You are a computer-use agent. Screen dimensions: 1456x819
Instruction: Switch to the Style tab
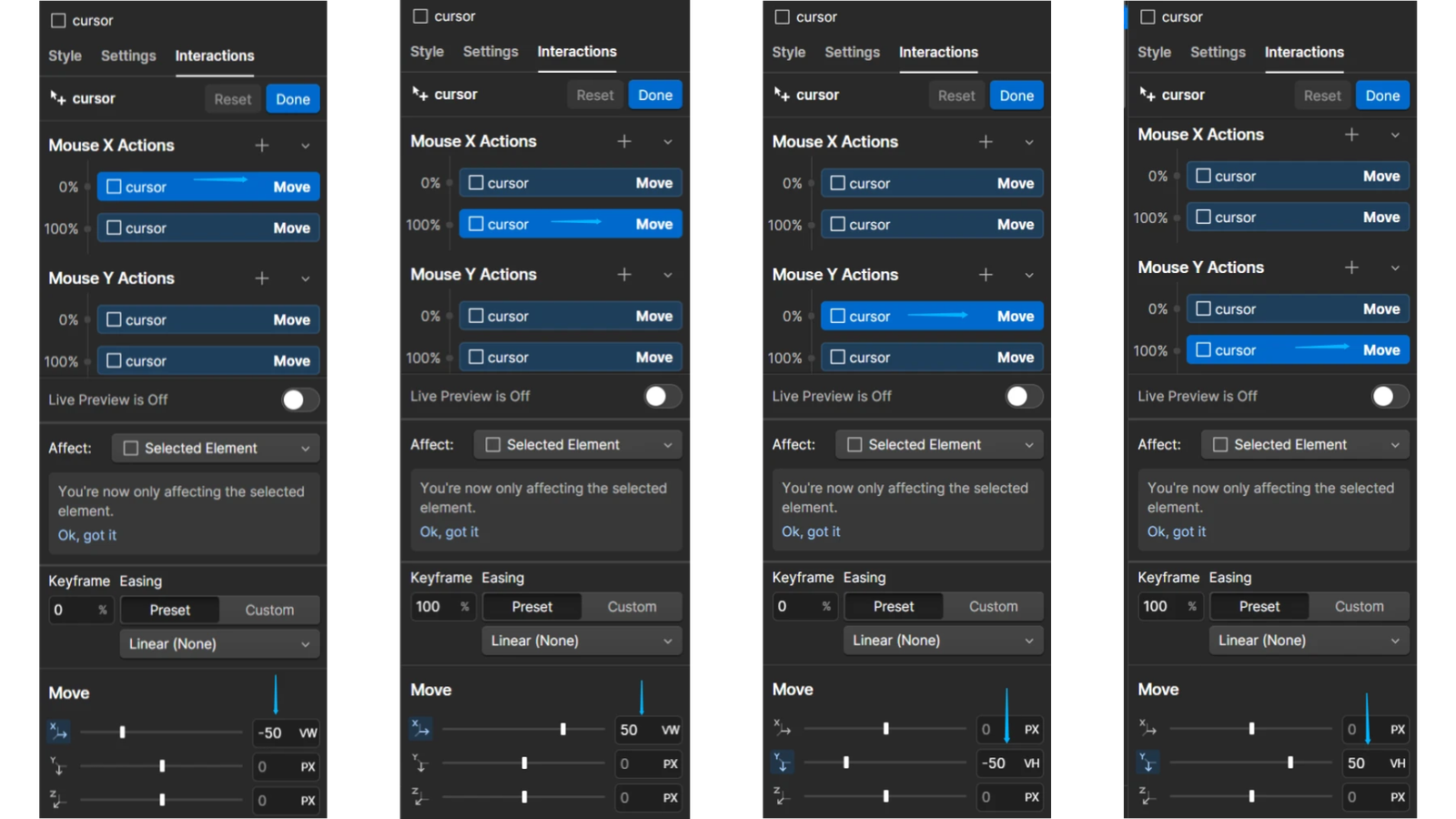coord(64,56)
